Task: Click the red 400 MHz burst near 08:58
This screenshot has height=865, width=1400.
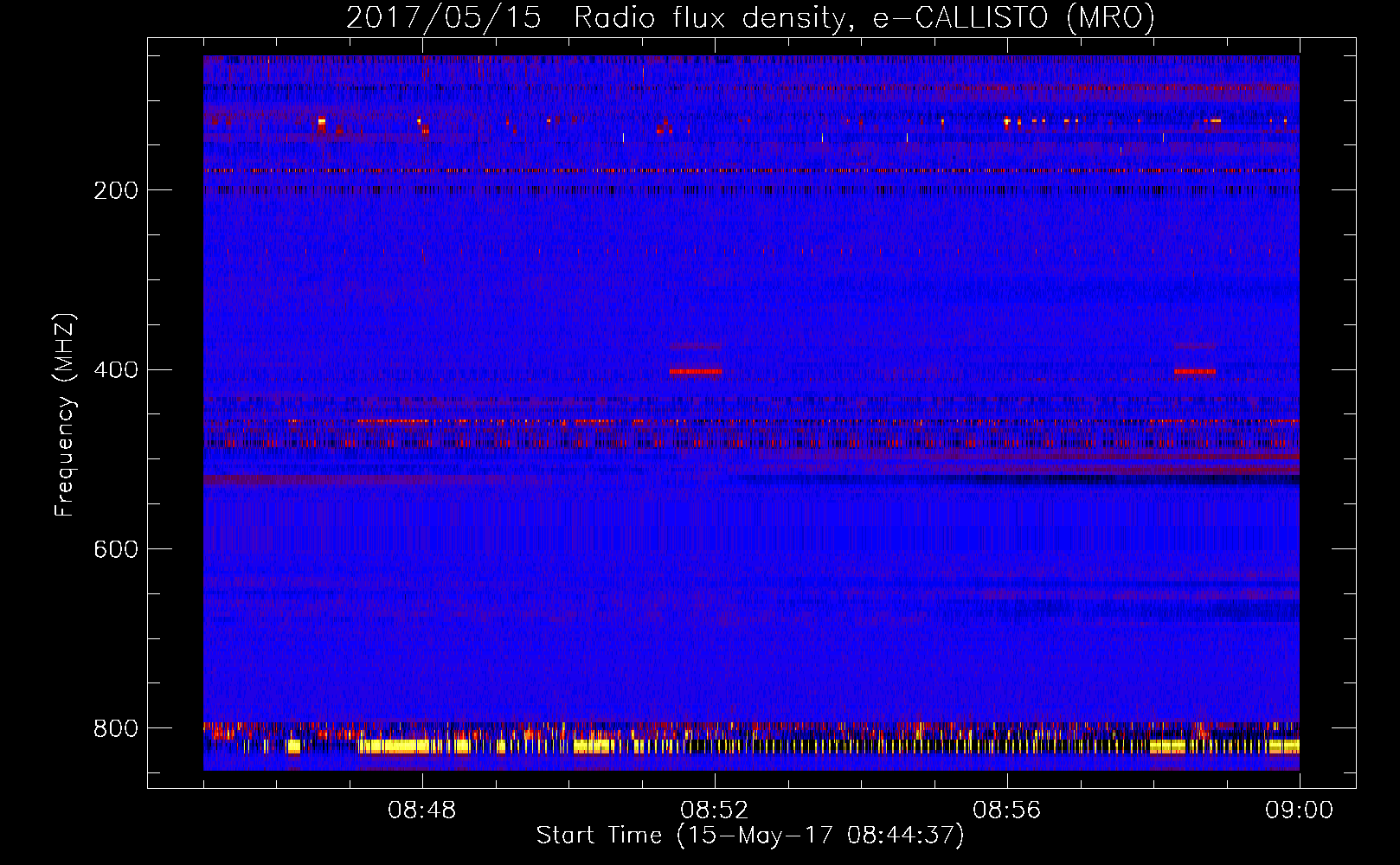Action: pos(1195,372)
